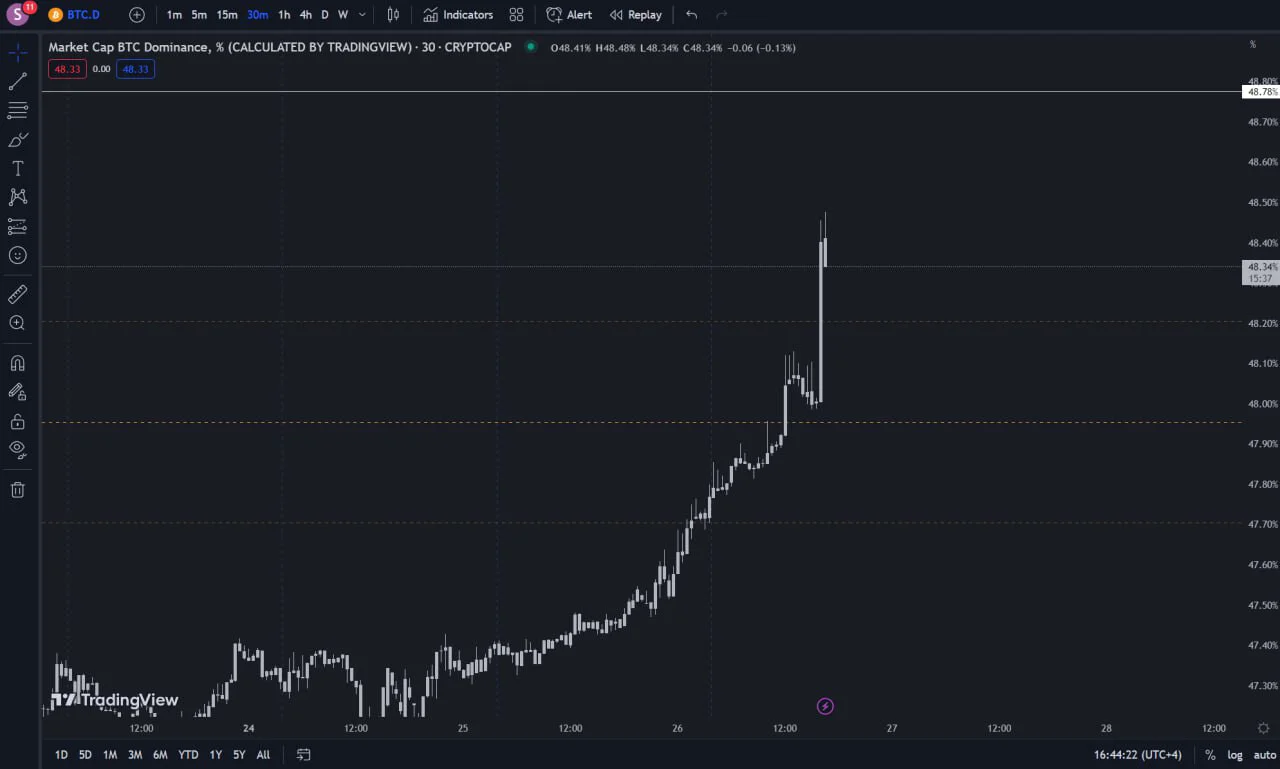
Task: Redo the last chart action
Action: (x=722, y=15)
